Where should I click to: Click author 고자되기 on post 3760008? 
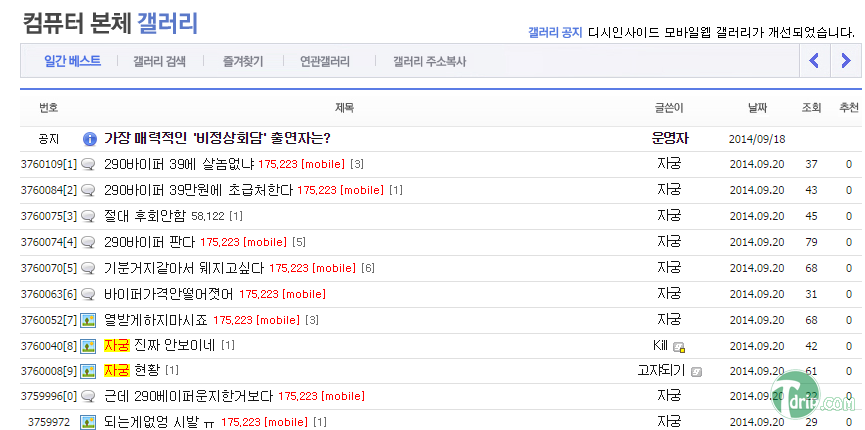(661, 370)
